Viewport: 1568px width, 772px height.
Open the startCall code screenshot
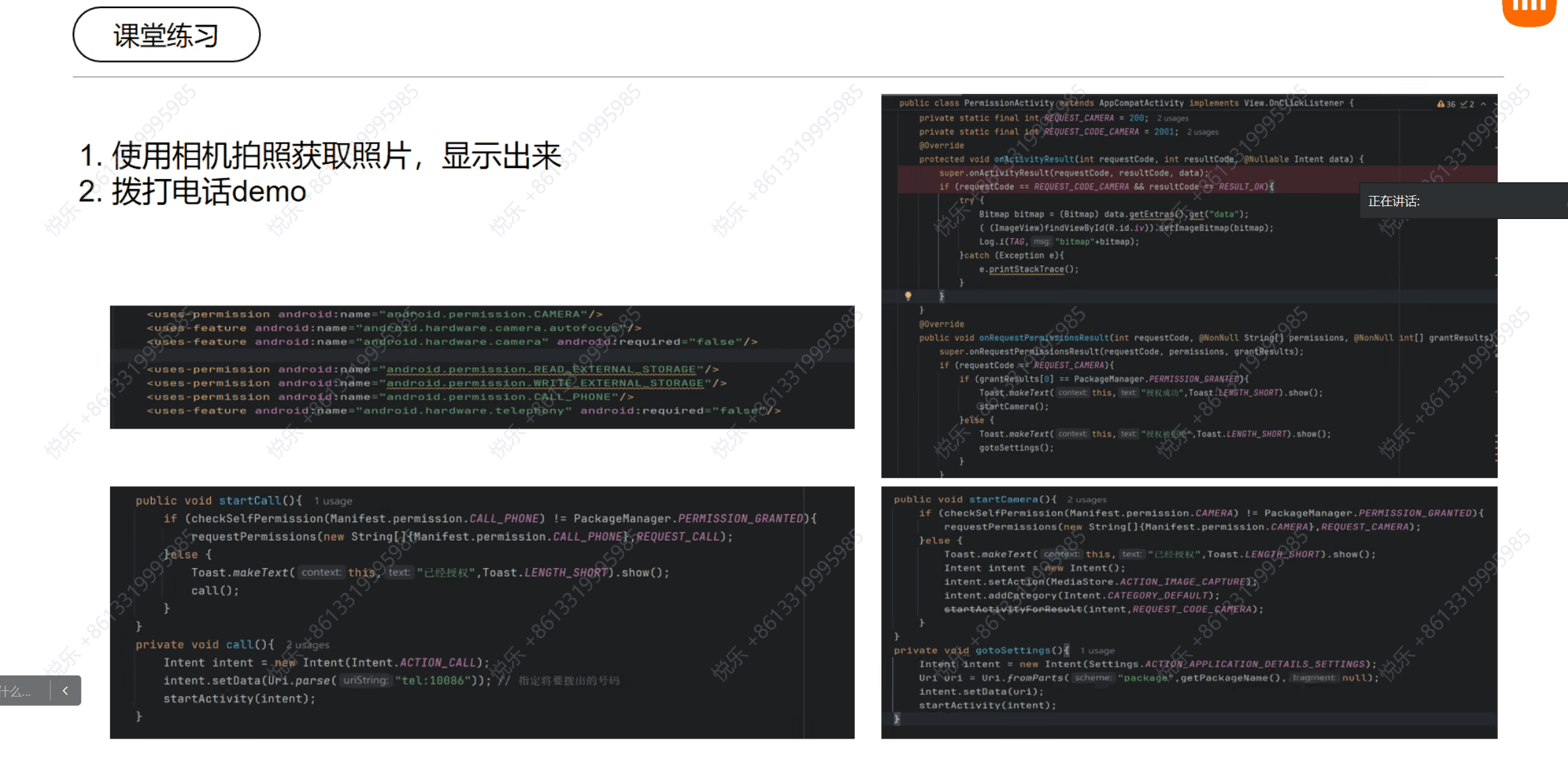(x=482, y=612)
